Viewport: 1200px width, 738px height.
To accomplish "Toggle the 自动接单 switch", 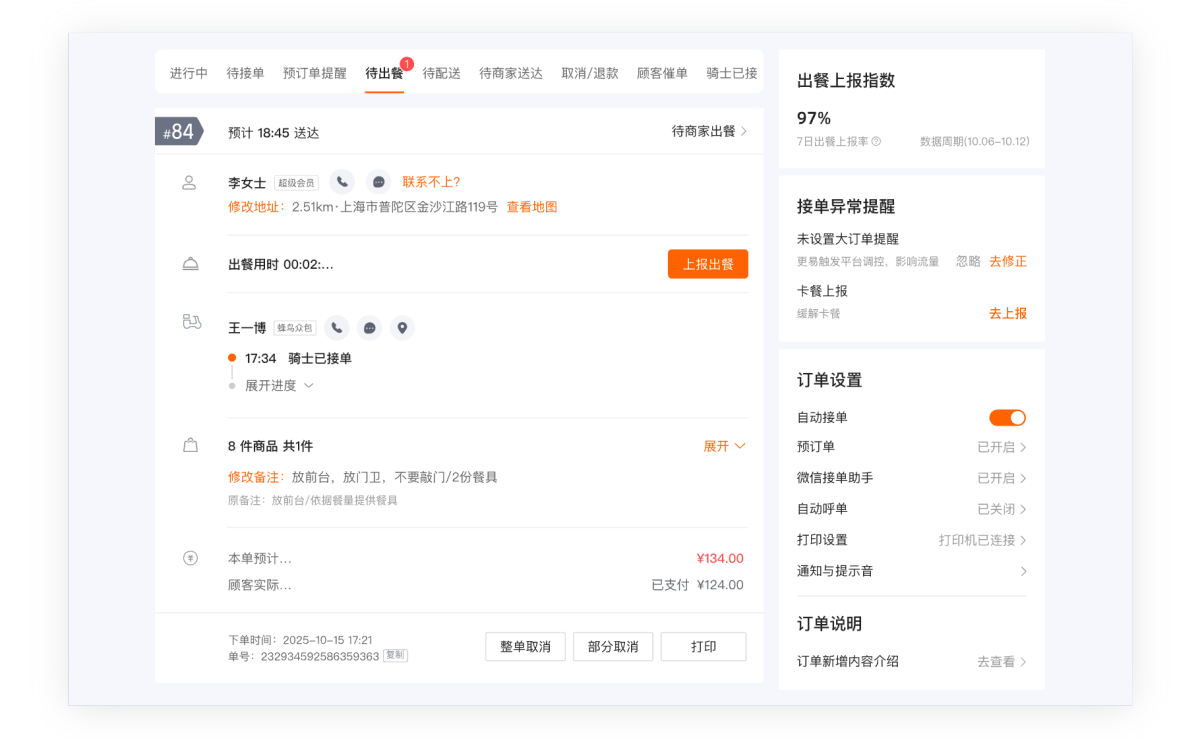I will (1007, 418).
